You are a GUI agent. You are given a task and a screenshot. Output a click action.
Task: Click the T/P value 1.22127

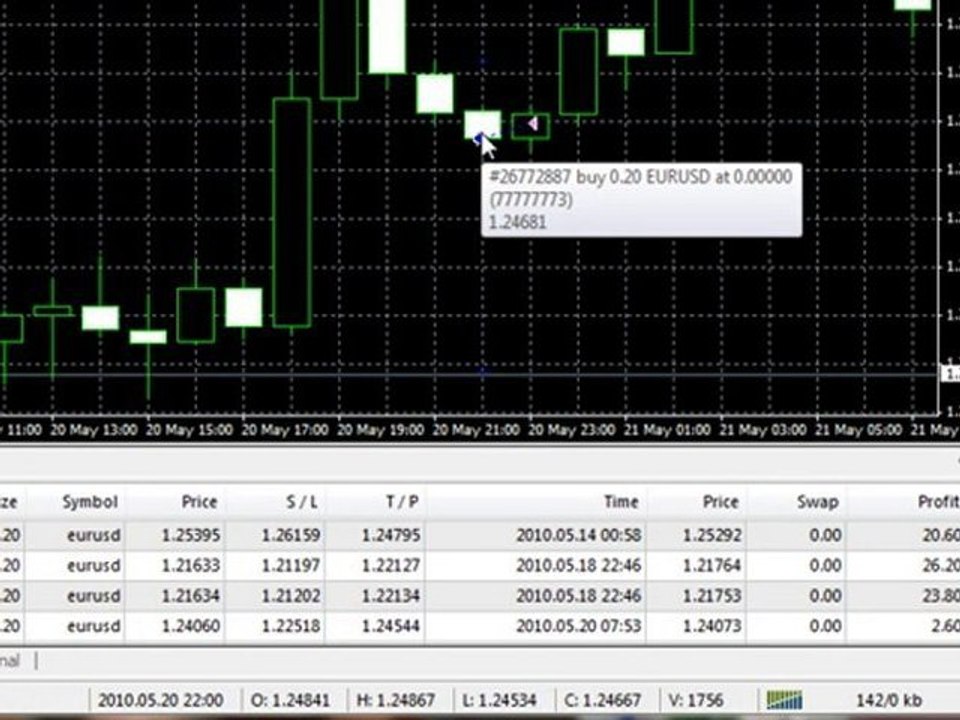(391, 565)
